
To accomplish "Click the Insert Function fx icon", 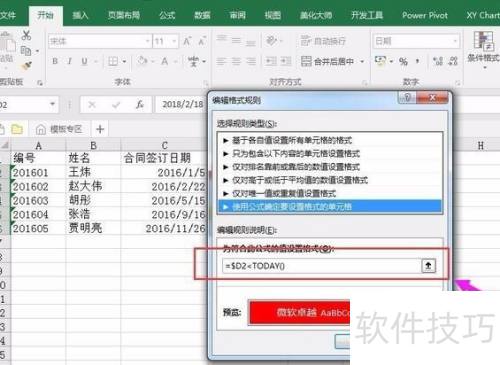I will tap(139, 105).
